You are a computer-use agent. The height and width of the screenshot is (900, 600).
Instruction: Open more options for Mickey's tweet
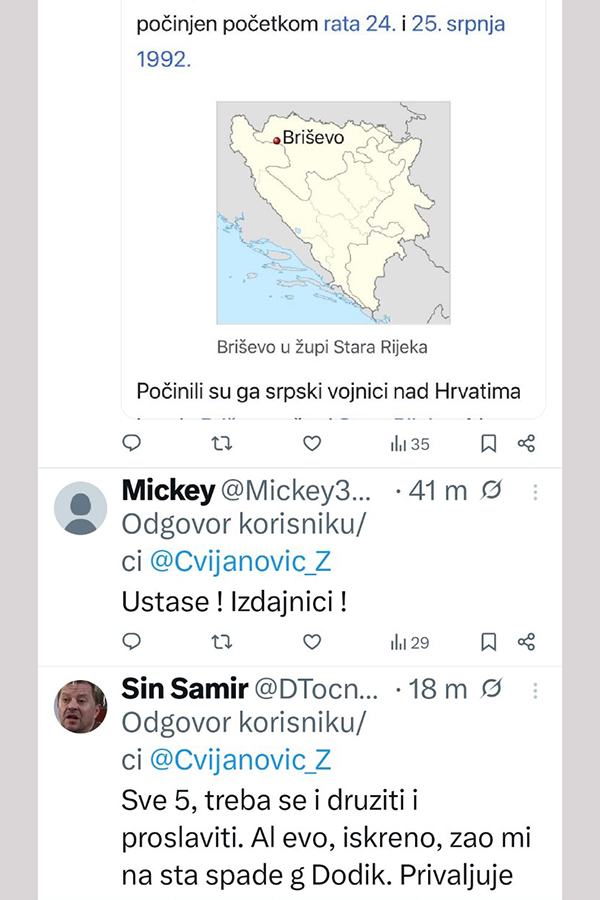(536, 492)
